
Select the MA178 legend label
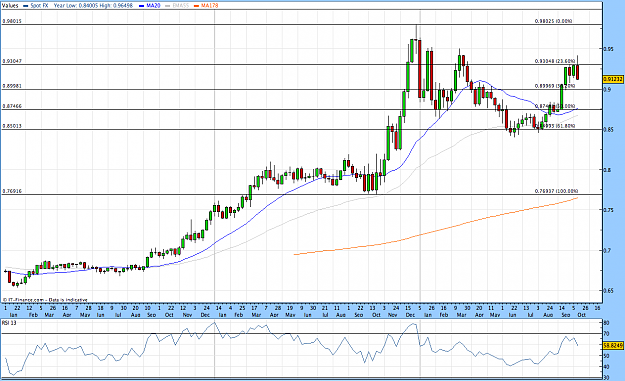[209, 6]
